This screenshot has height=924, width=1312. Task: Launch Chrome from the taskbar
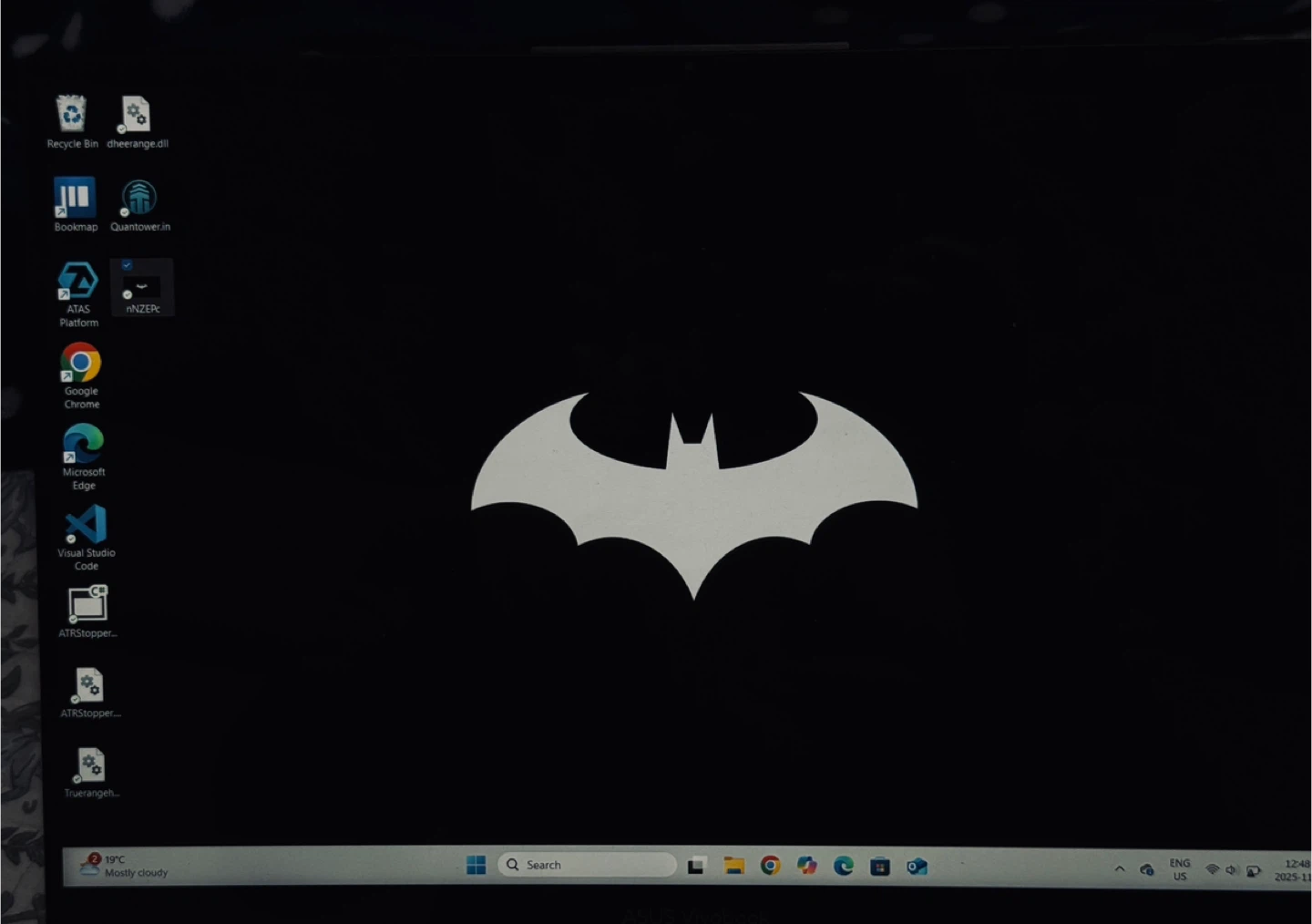(x=771, y=866)
